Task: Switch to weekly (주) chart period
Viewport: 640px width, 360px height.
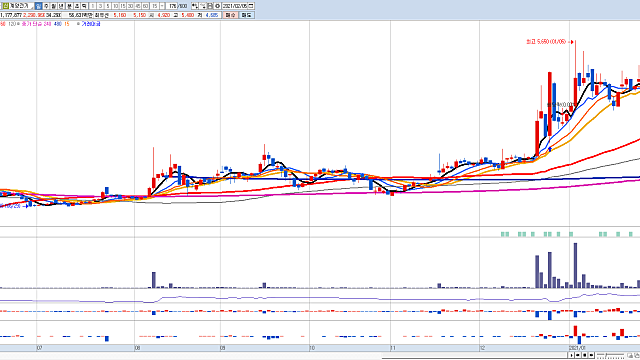Action: pos(46,6)
